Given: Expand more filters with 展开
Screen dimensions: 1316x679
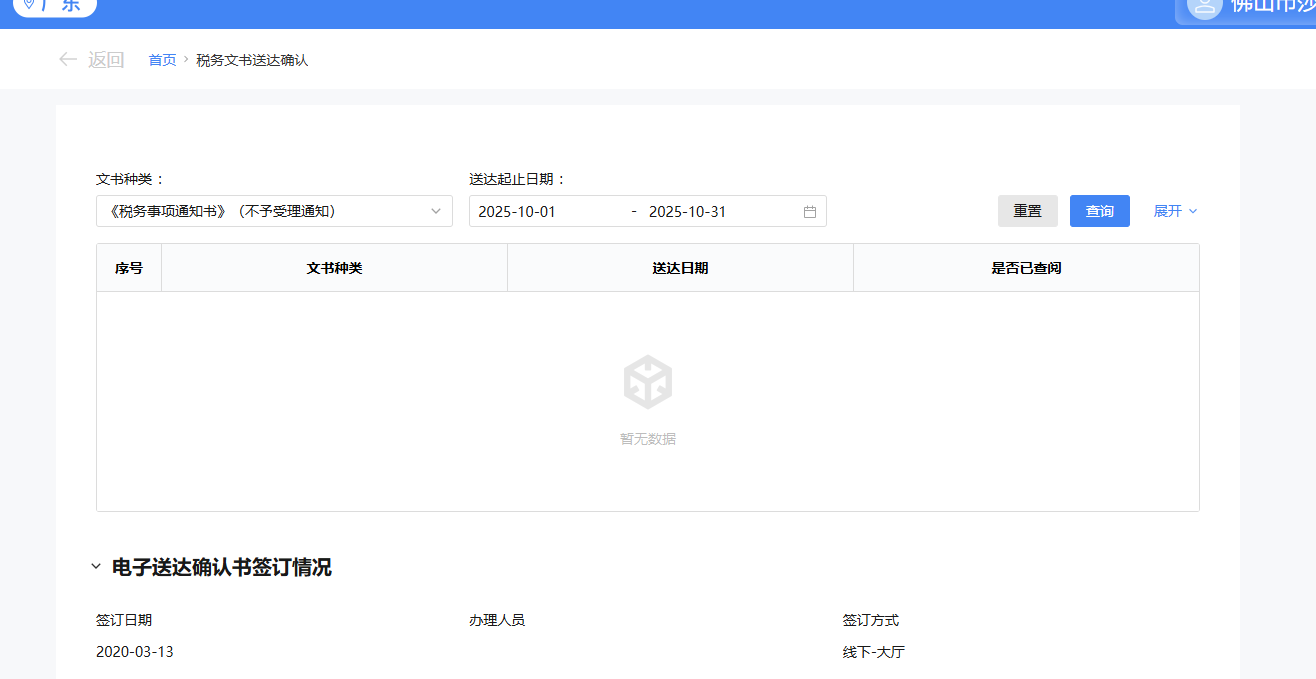Looking at the screenshot, I should (x=1175, y=211).
